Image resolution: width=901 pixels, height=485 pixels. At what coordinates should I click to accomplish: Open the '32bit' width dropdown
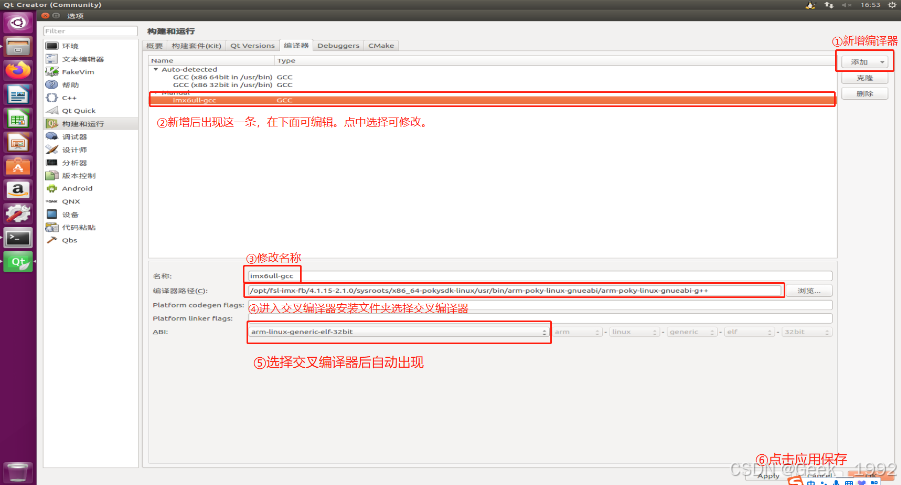(807, 332)
